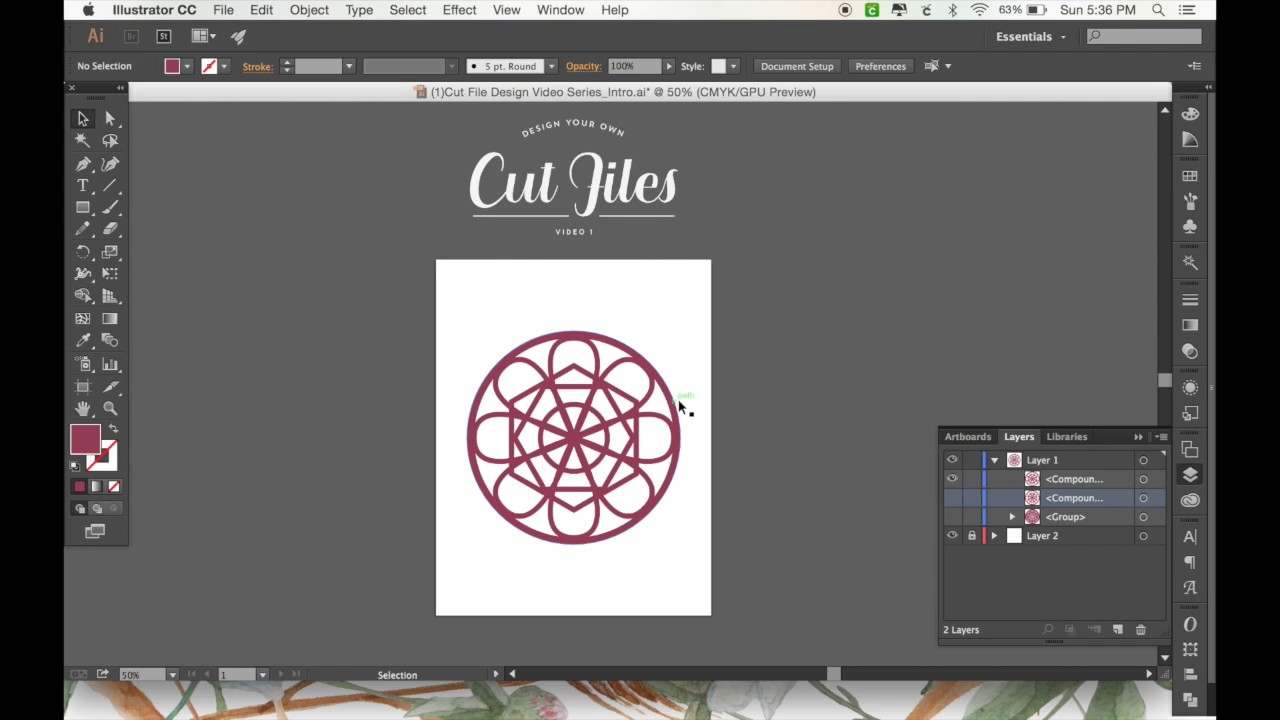The width and height of the screenshot is (1280, 720).
Task: Open the Window menu
Action: [560, 10]
